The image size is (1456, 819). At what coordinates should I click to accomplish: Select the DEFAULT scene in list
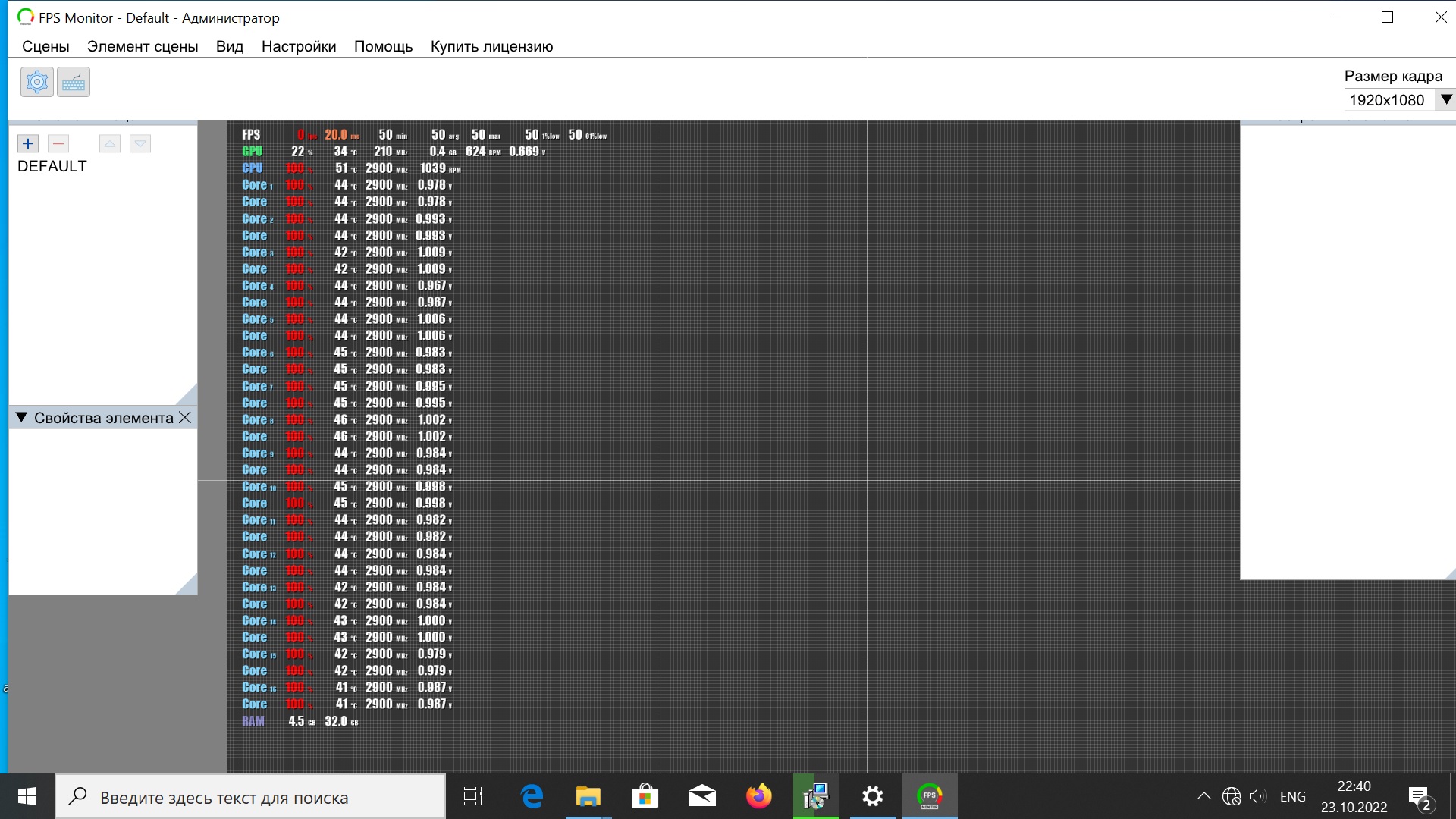(x=52, y=166)
